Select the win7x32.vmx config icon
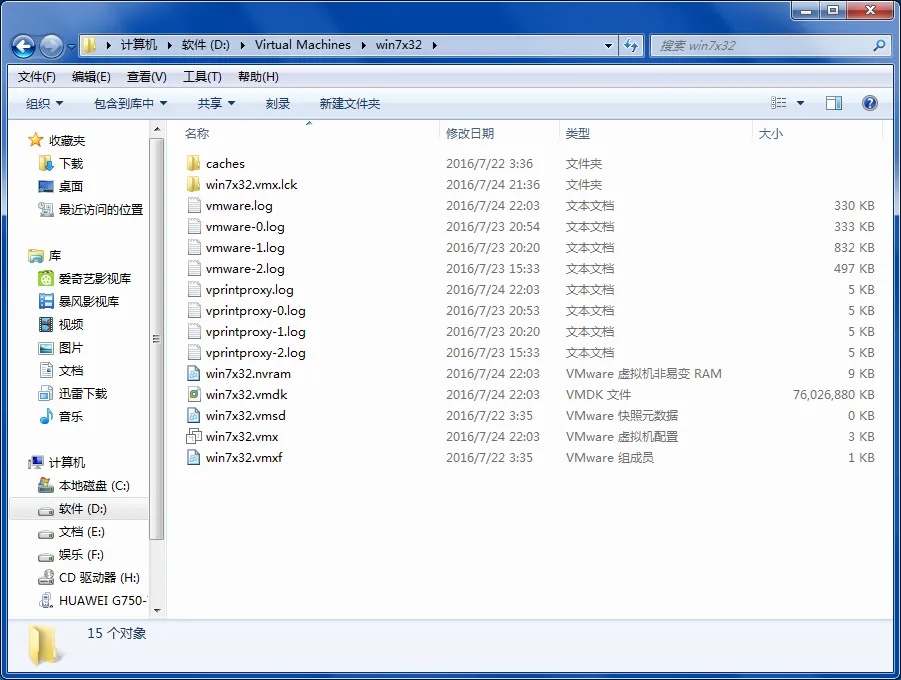The height and width of the screenshot is (680, 901). pyautogui.click(x=194, y=437)
